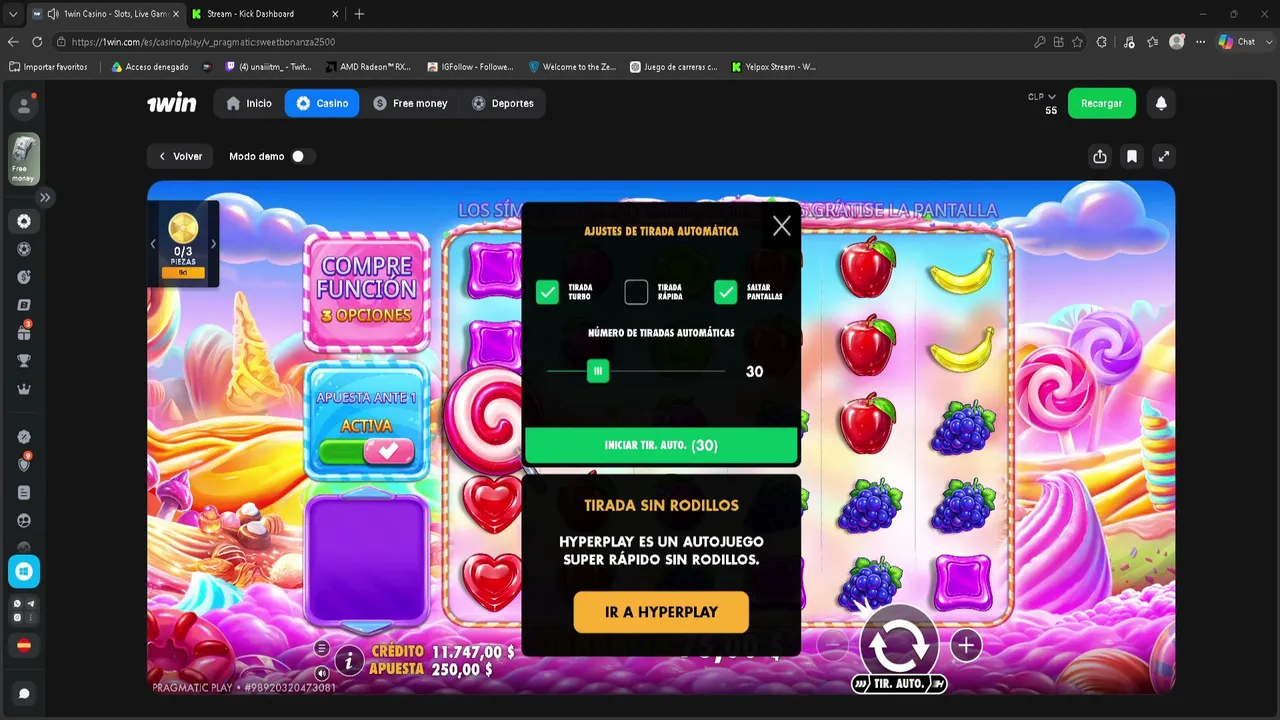Expand the CLP currency dropdown
This screenshot has width=1280, height=720.
(1042, 97)
